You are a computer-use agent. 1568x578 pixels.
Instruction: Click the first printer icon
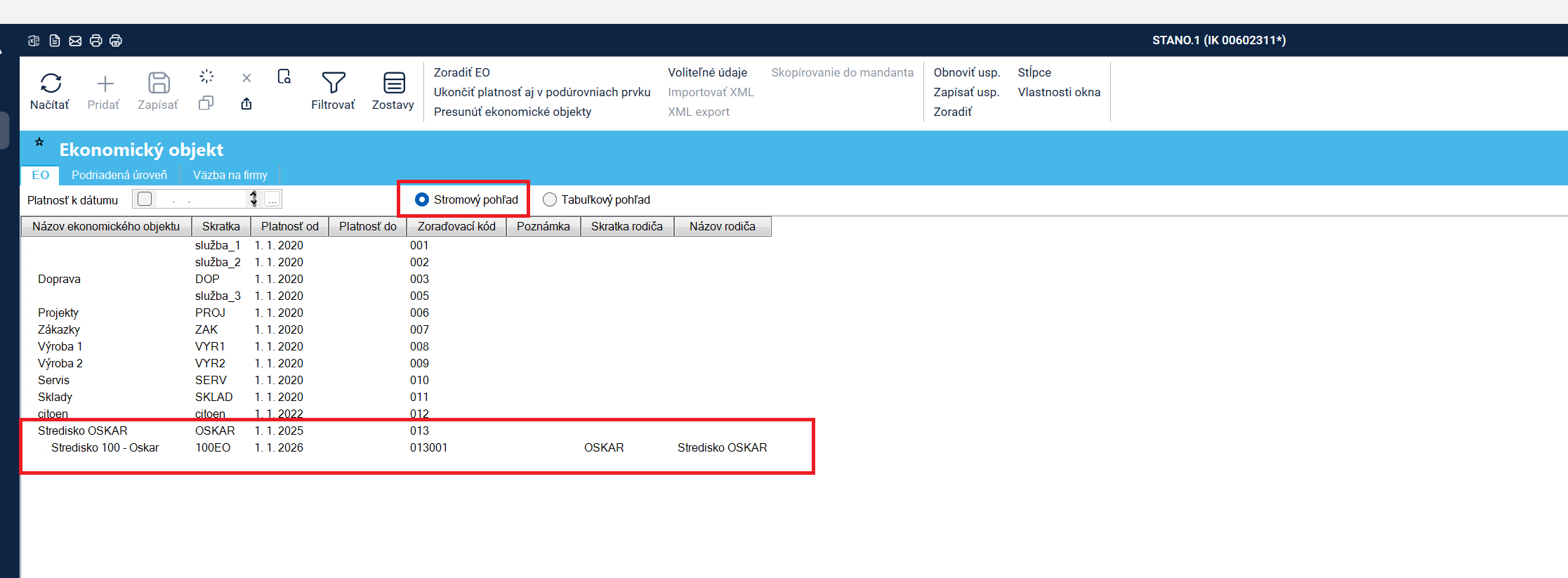[x=95, y=41]
